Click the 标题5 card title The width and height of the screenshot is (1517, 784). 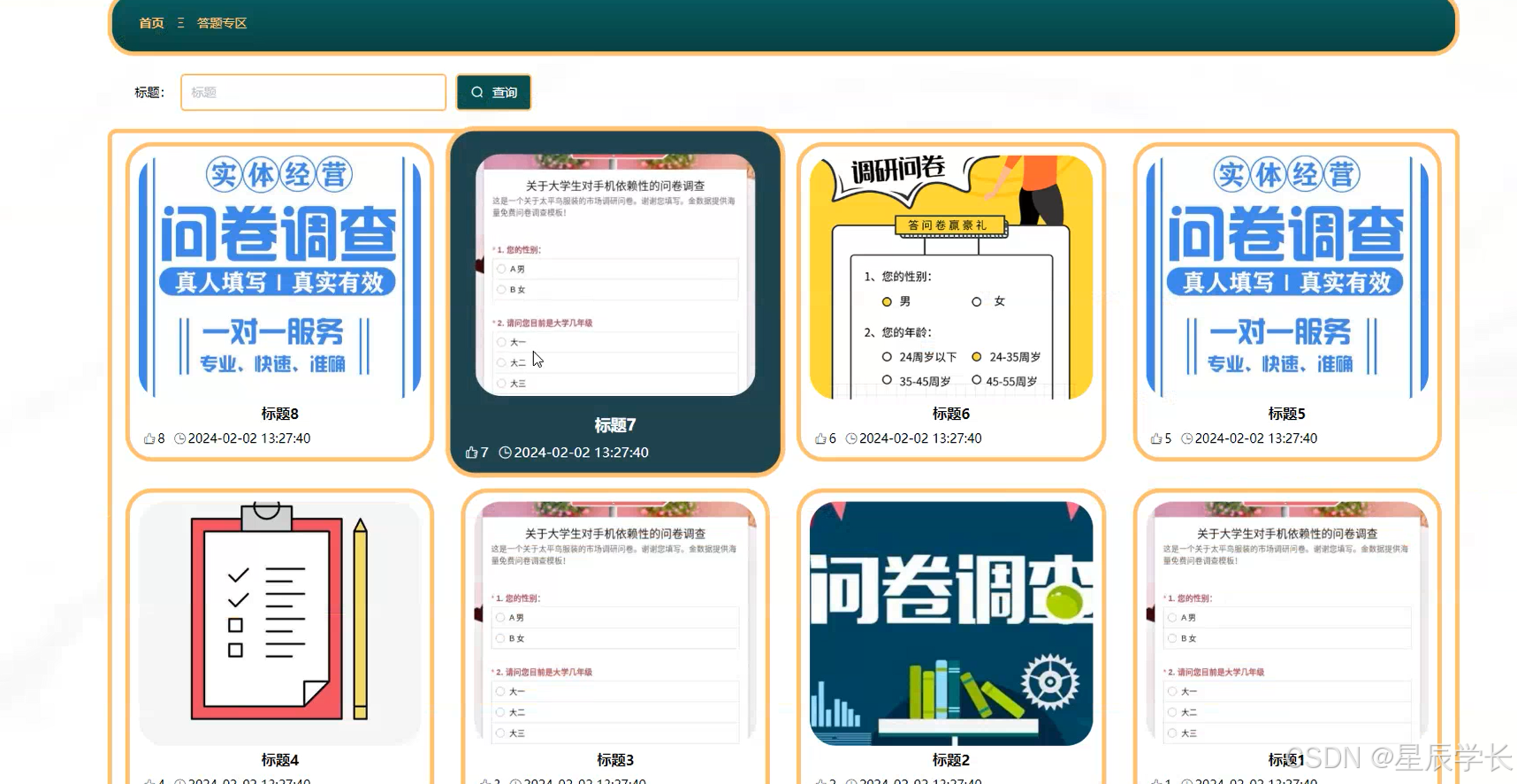(x=1287, y=414)
